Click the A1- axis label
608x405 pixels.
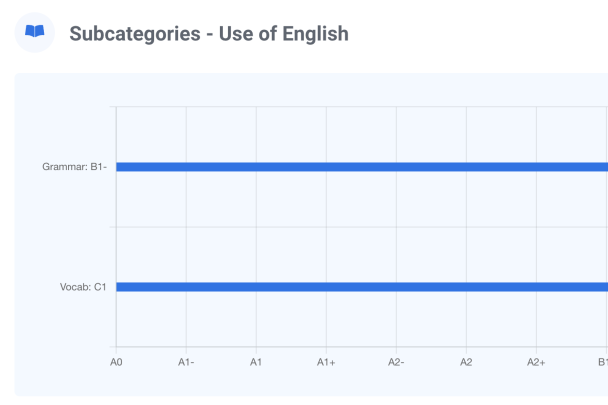(186, 362)
